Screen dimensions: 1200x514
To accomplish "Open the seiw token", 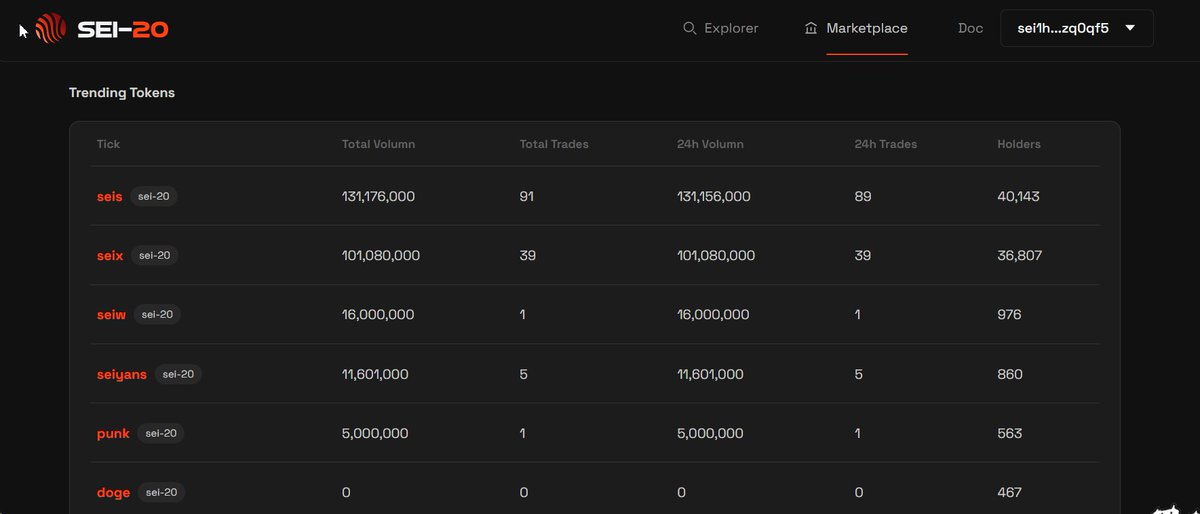I will (111, 315).
